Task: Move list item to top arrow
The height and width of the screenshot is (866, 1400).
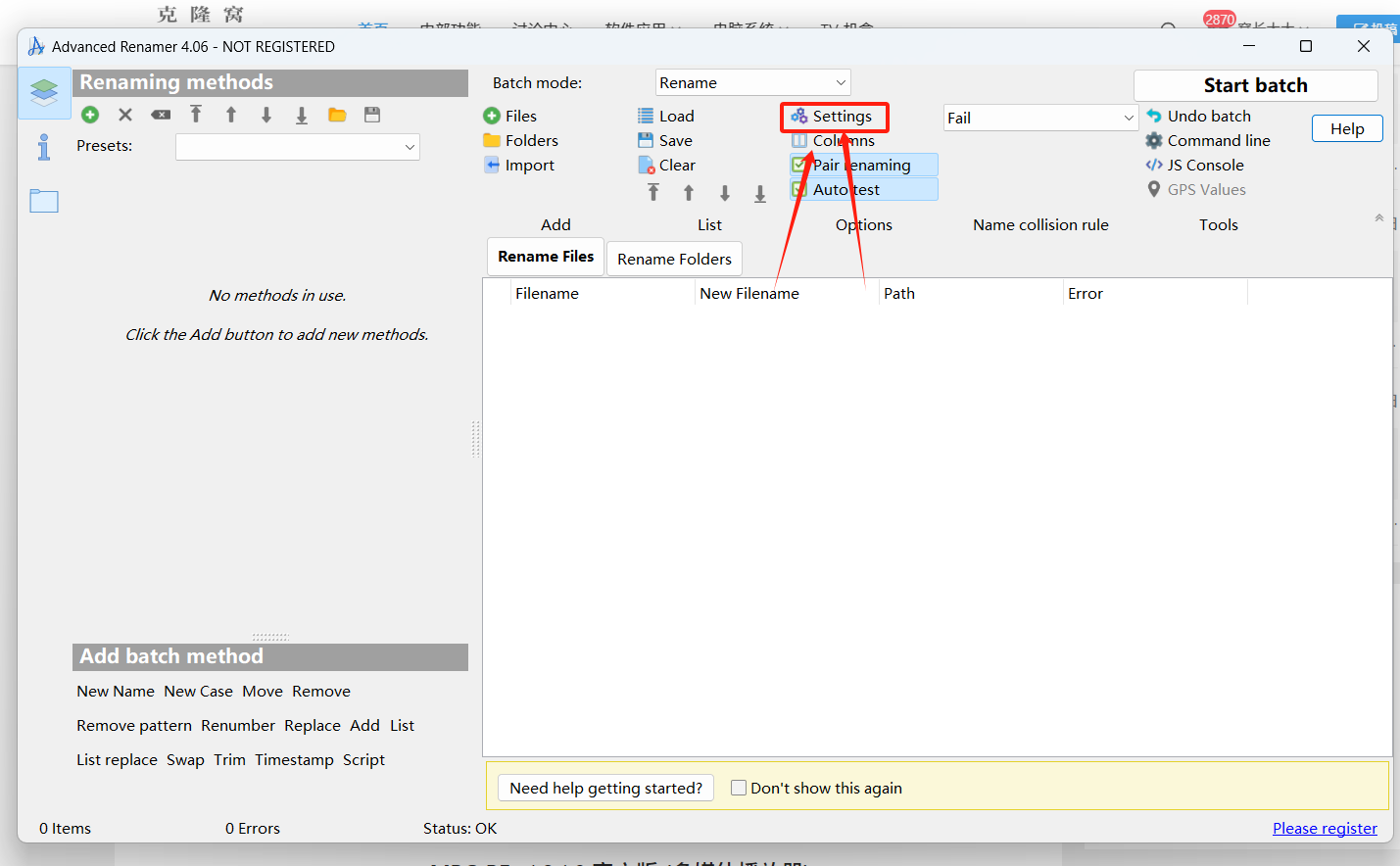Action: 653,193
